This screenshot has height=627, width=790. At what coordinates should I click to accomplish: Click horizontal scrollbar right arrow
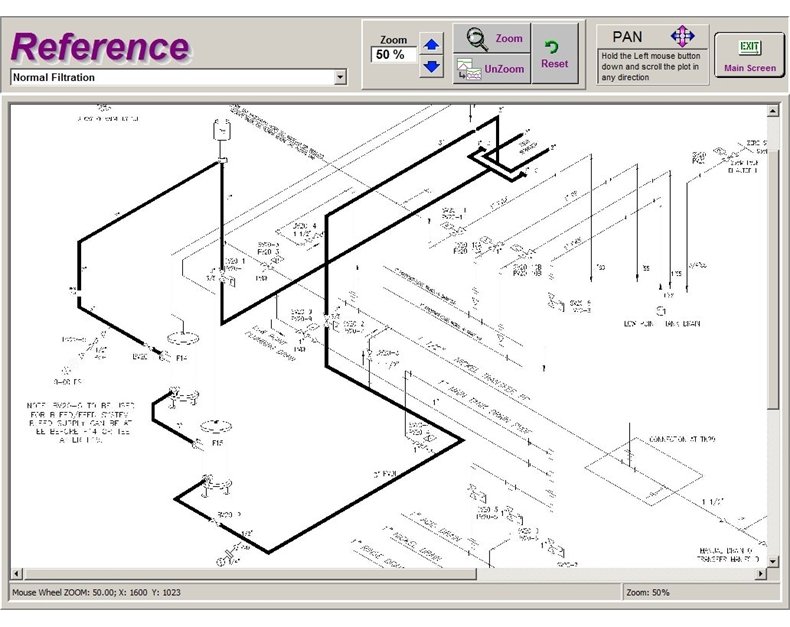[x=760, y=573]
